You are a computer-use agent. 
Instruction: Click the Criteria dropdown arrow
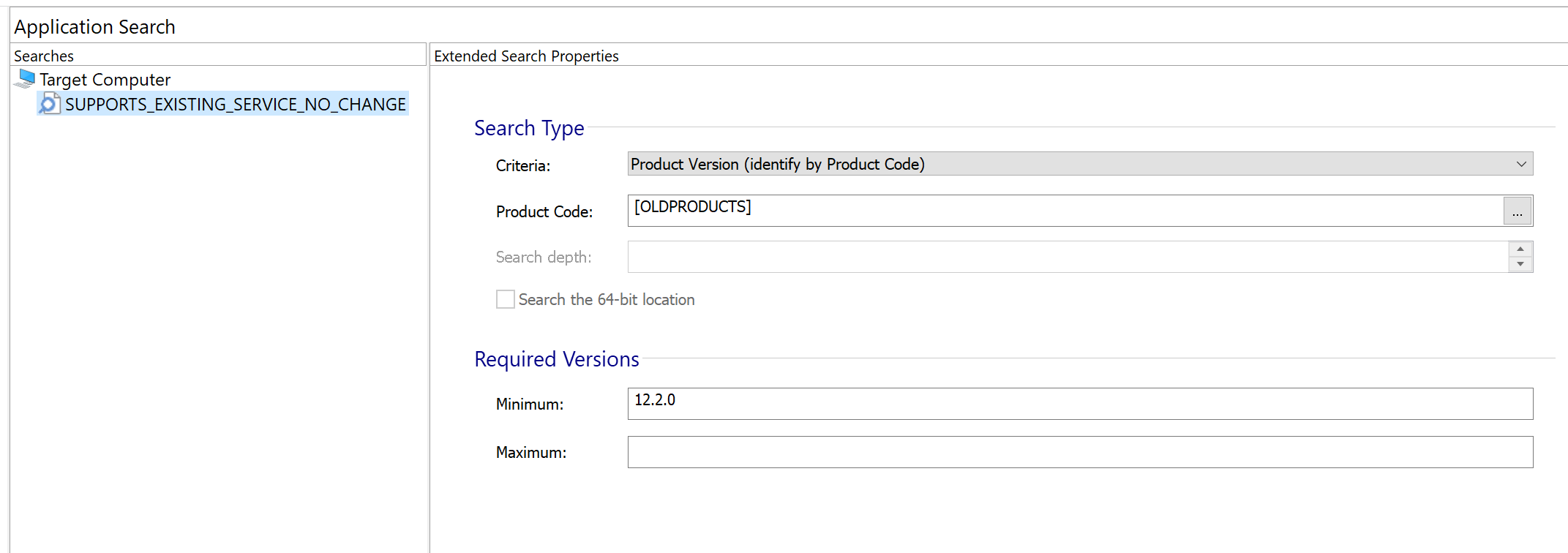tap(1521, 164)
